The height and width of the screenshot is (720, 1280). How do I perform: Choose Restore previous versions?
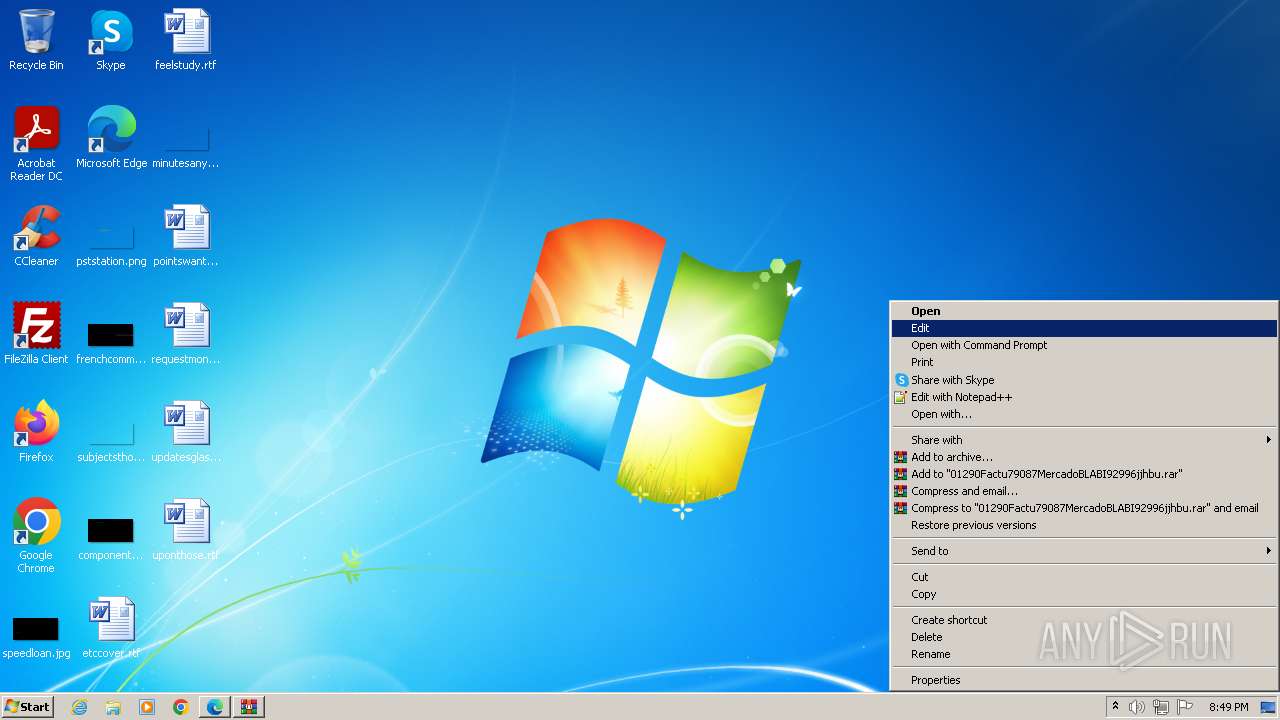(x=1084, y=525)
